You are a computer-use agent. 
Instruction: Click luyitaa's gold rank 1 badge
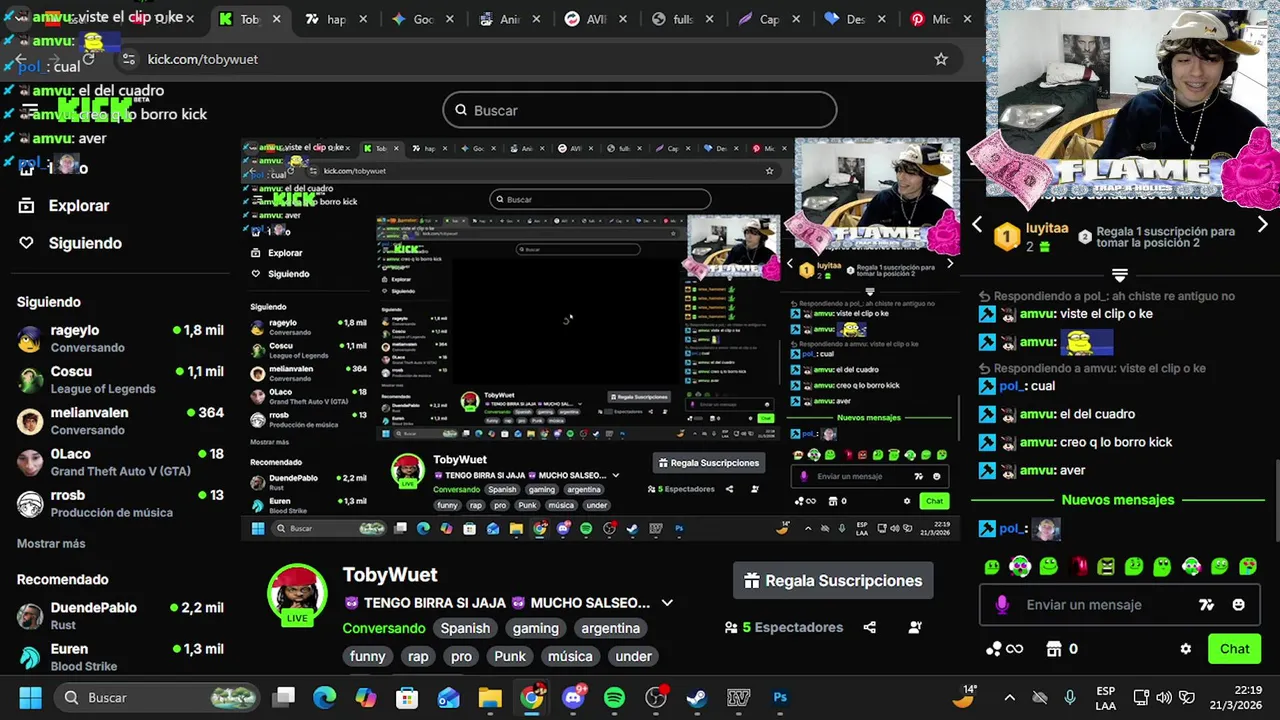click(x=1007, y=237)
